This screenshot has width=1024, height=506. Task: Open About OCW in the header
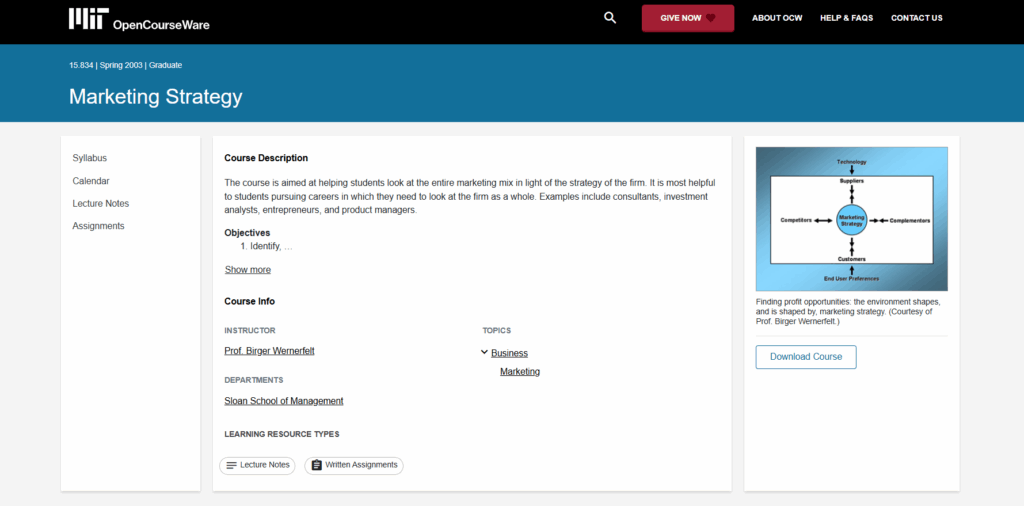[x=777, y=18]
